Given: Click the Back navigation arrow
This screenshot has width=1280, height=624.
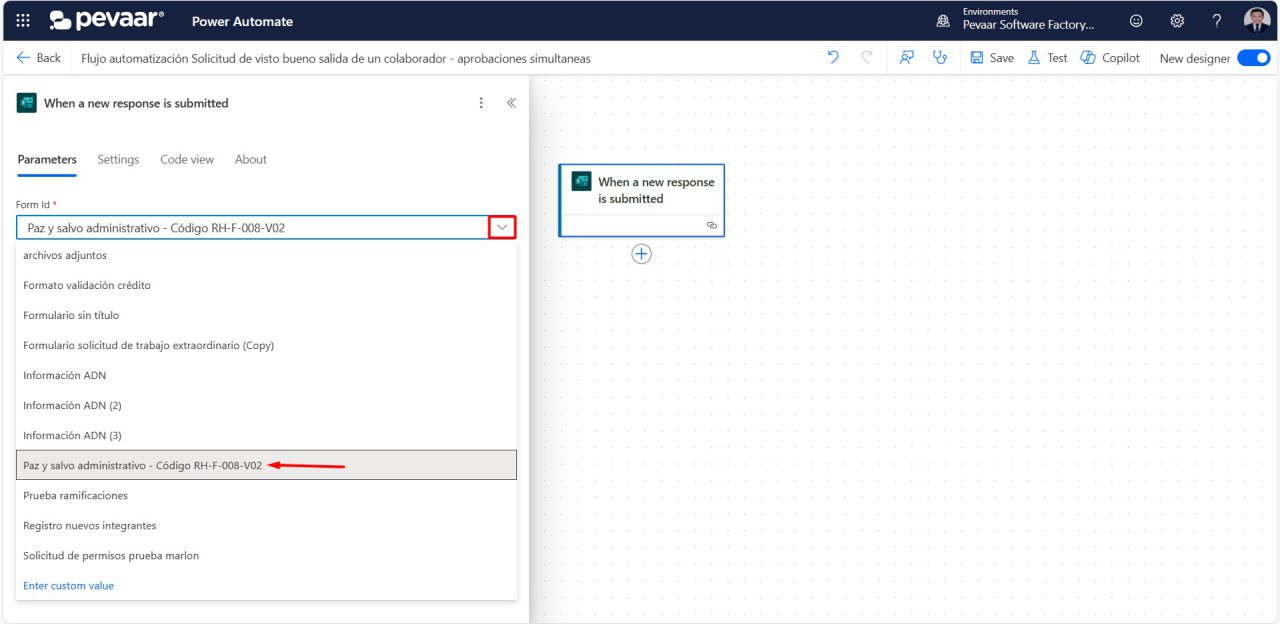Looking at the screenshot, I should coord(20,58).
